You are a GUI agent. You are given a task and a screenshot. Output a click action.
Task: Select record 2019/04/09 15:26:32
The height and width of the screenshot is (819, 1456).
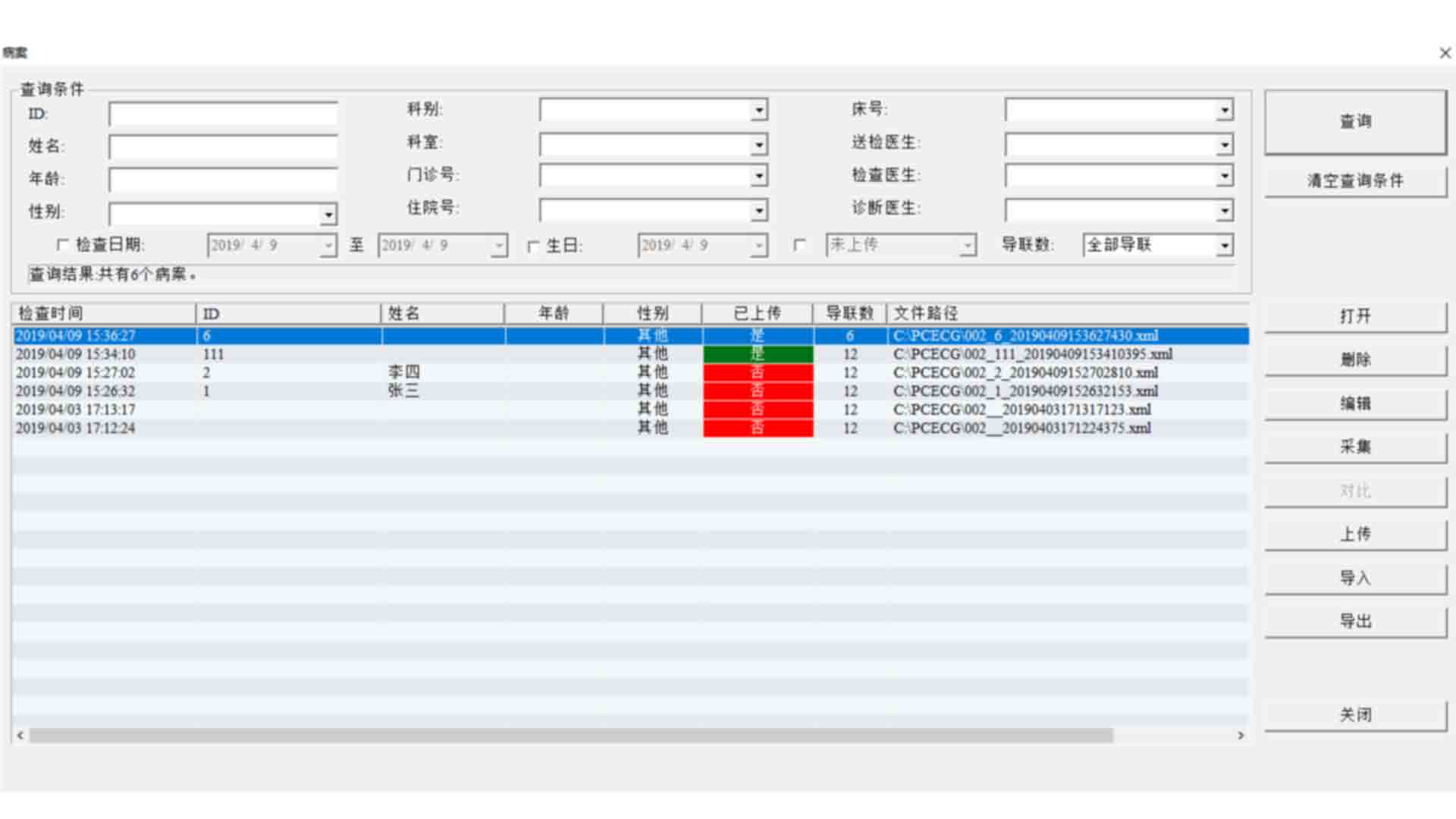[630, 391]
